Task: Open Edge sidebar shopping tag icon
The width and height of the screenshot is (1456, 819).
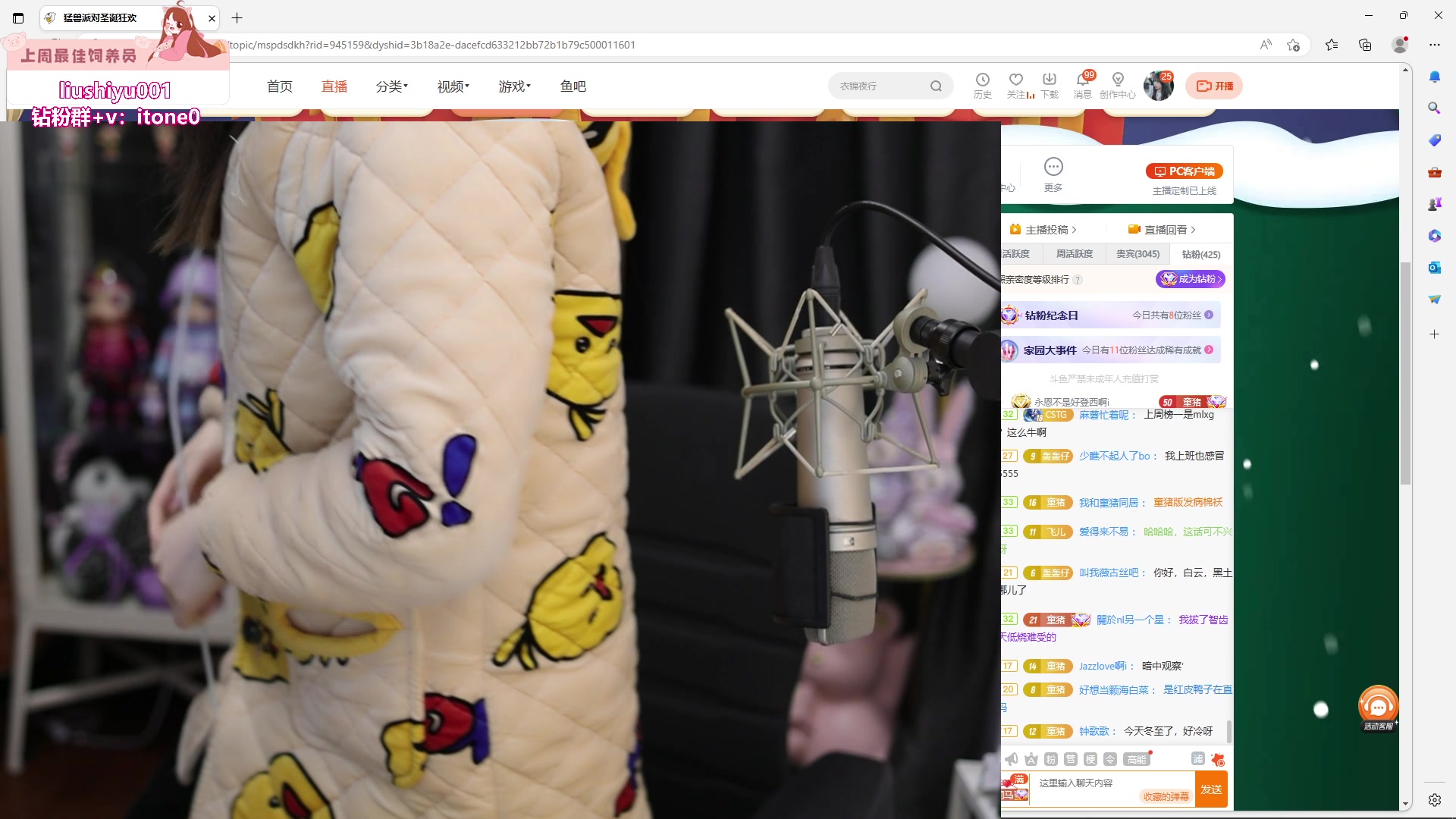Action: click(1434, 140)
